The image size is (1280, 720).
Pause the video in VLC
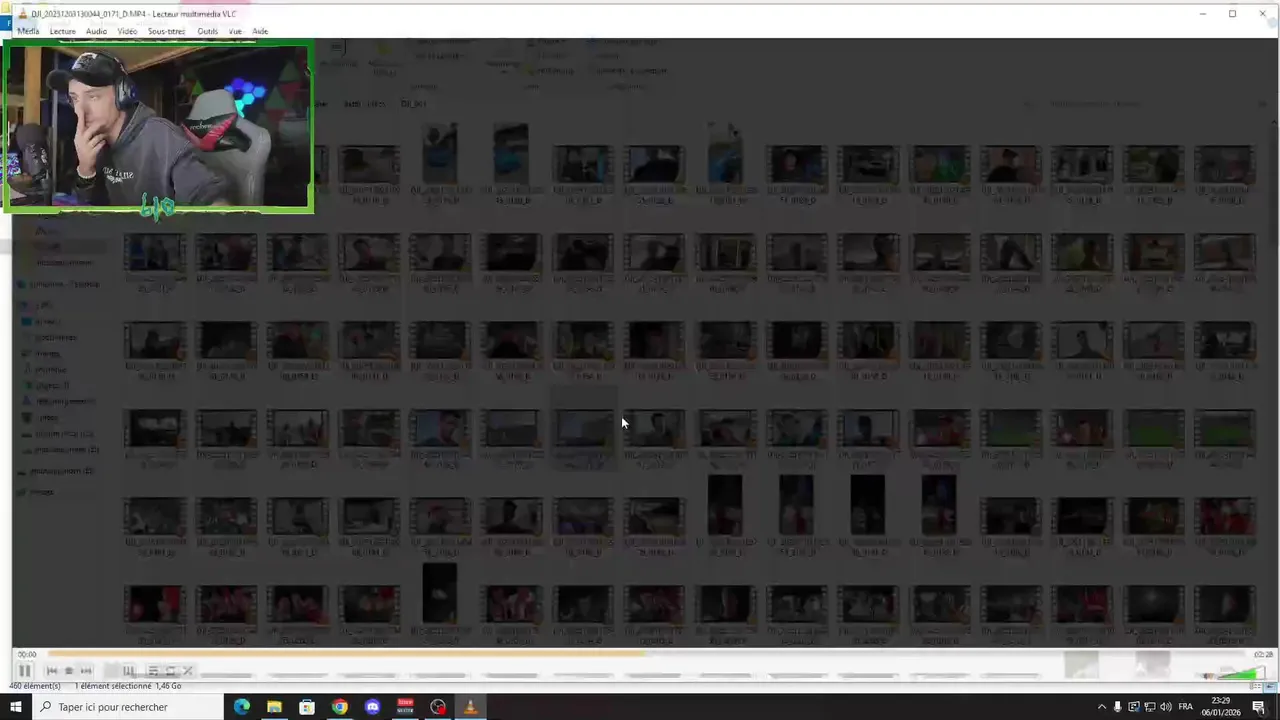point(25,671)
